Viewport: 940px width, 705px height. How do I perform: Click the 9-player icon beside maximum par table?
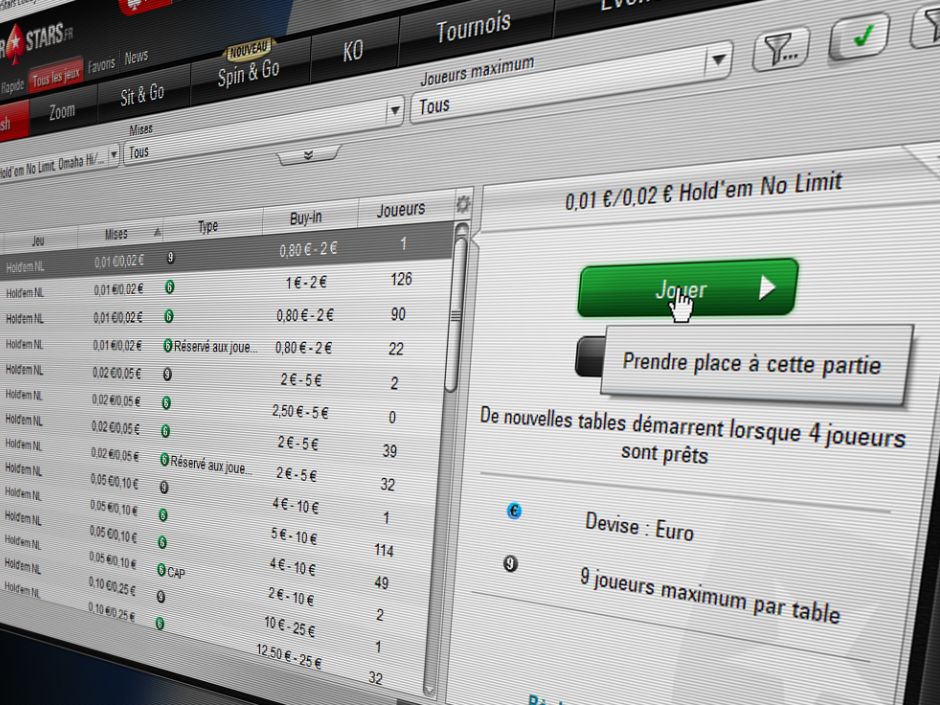click(x=510, y=564)
